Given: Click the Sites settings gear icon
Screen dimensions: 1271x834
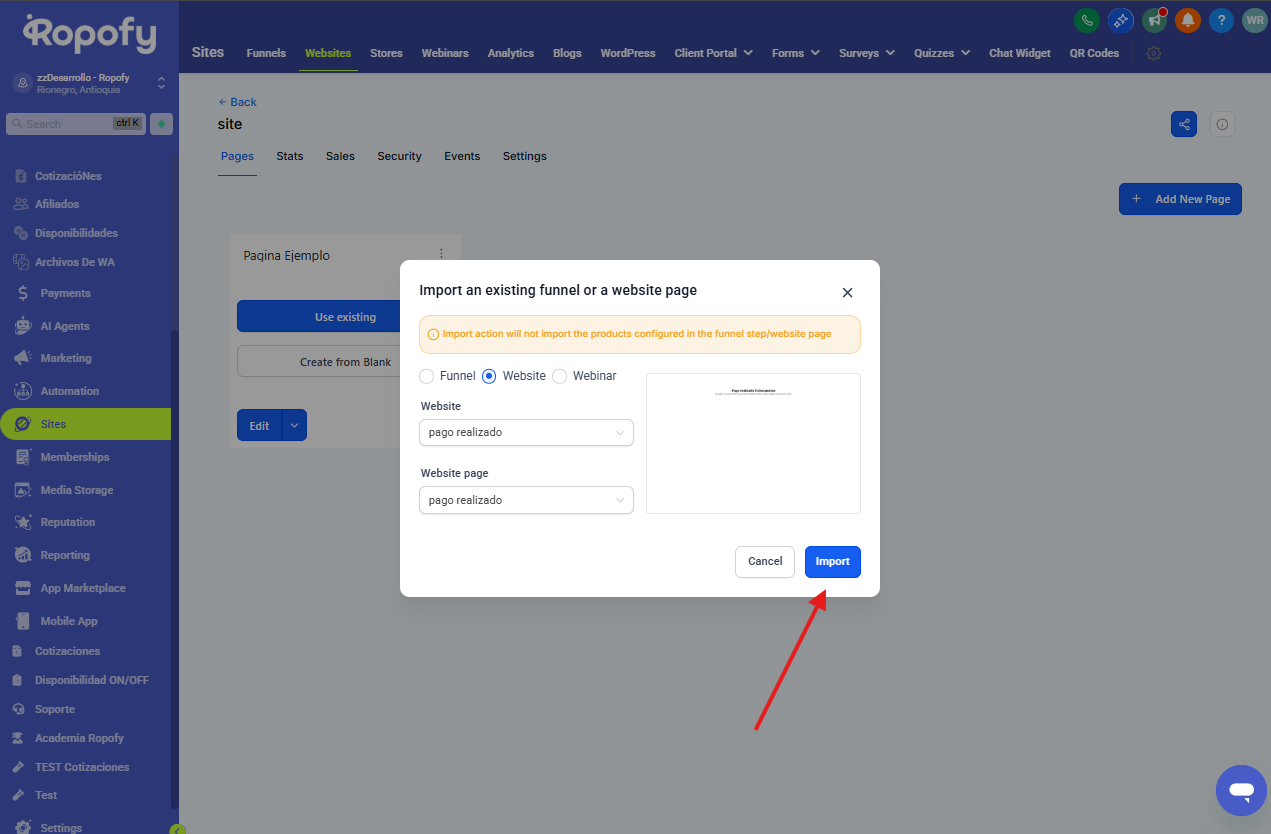Looking at the screenshot, I should 1154,53.
